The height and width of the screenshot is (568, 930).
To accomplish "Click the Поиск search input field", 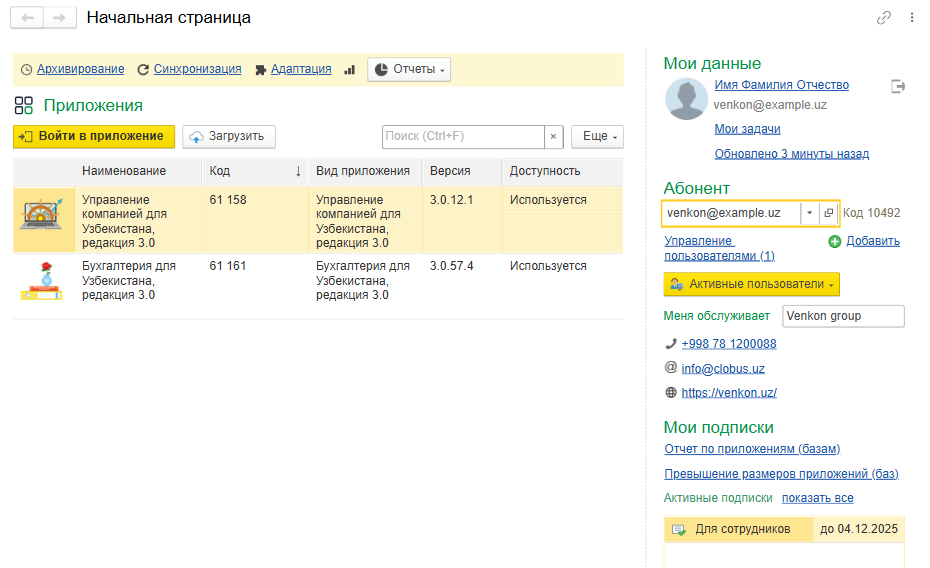I will (x=463, y=136).
